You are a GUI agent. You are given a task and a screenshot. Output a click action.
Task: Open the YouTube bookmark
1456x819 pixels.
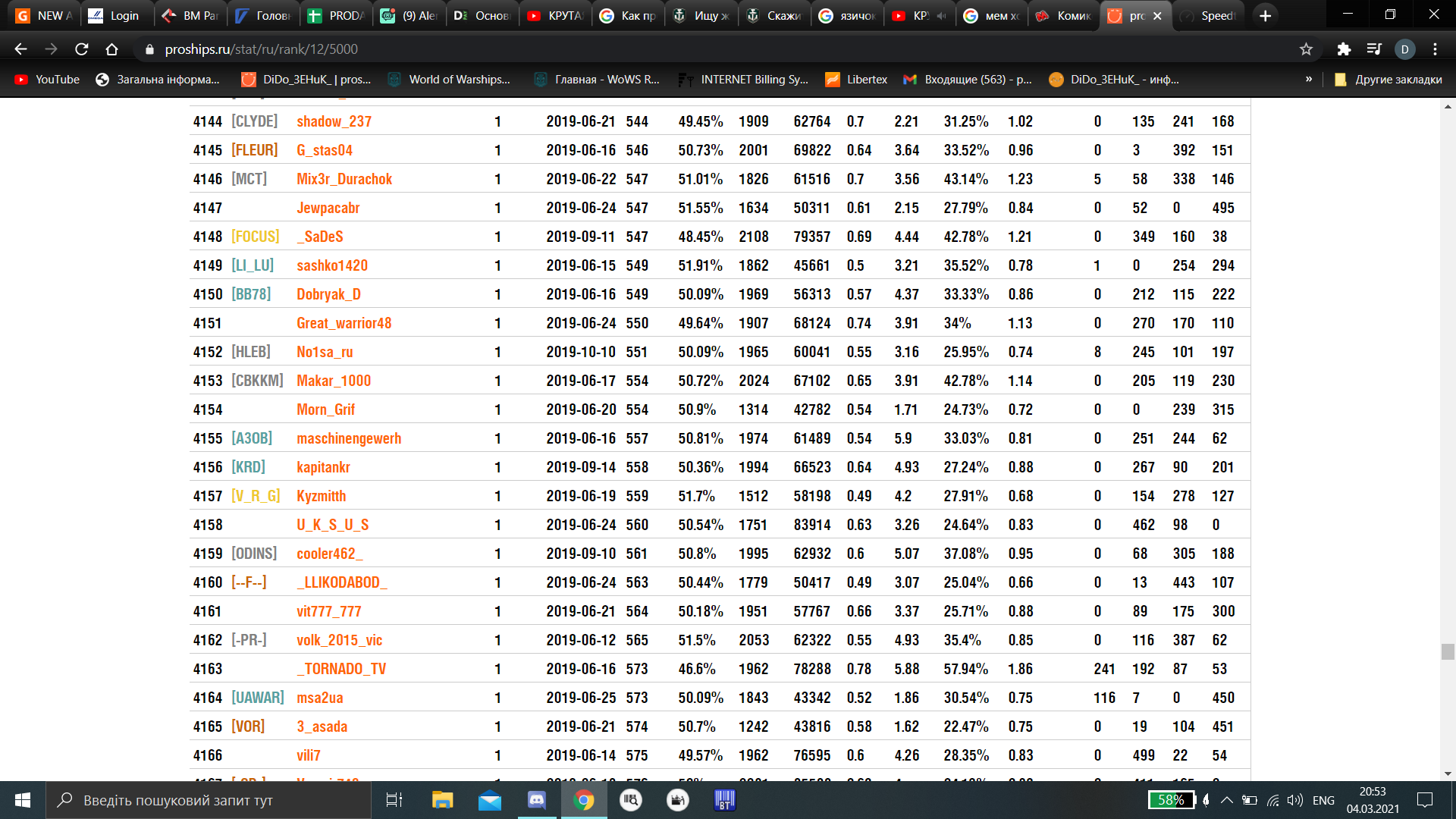pos(47,79)
